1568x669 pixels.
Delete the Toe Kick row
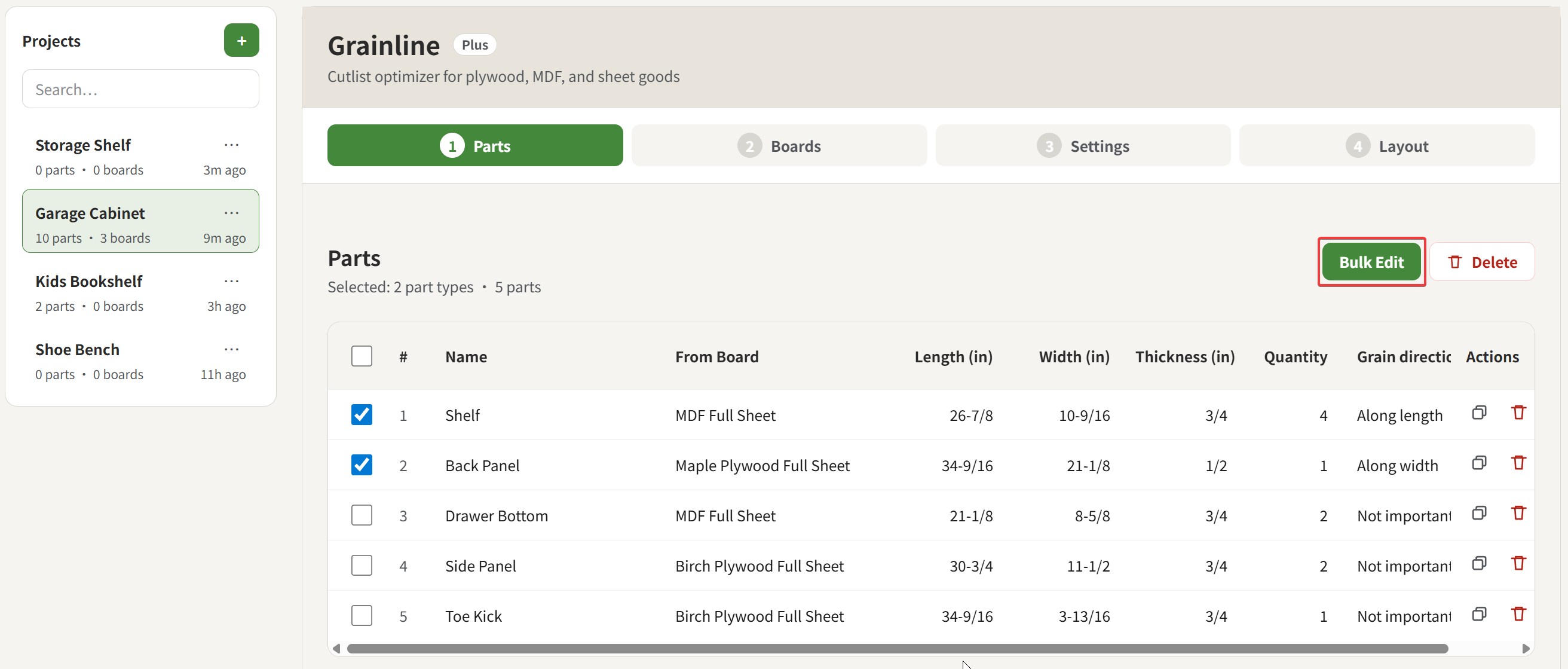(1518, 613)
